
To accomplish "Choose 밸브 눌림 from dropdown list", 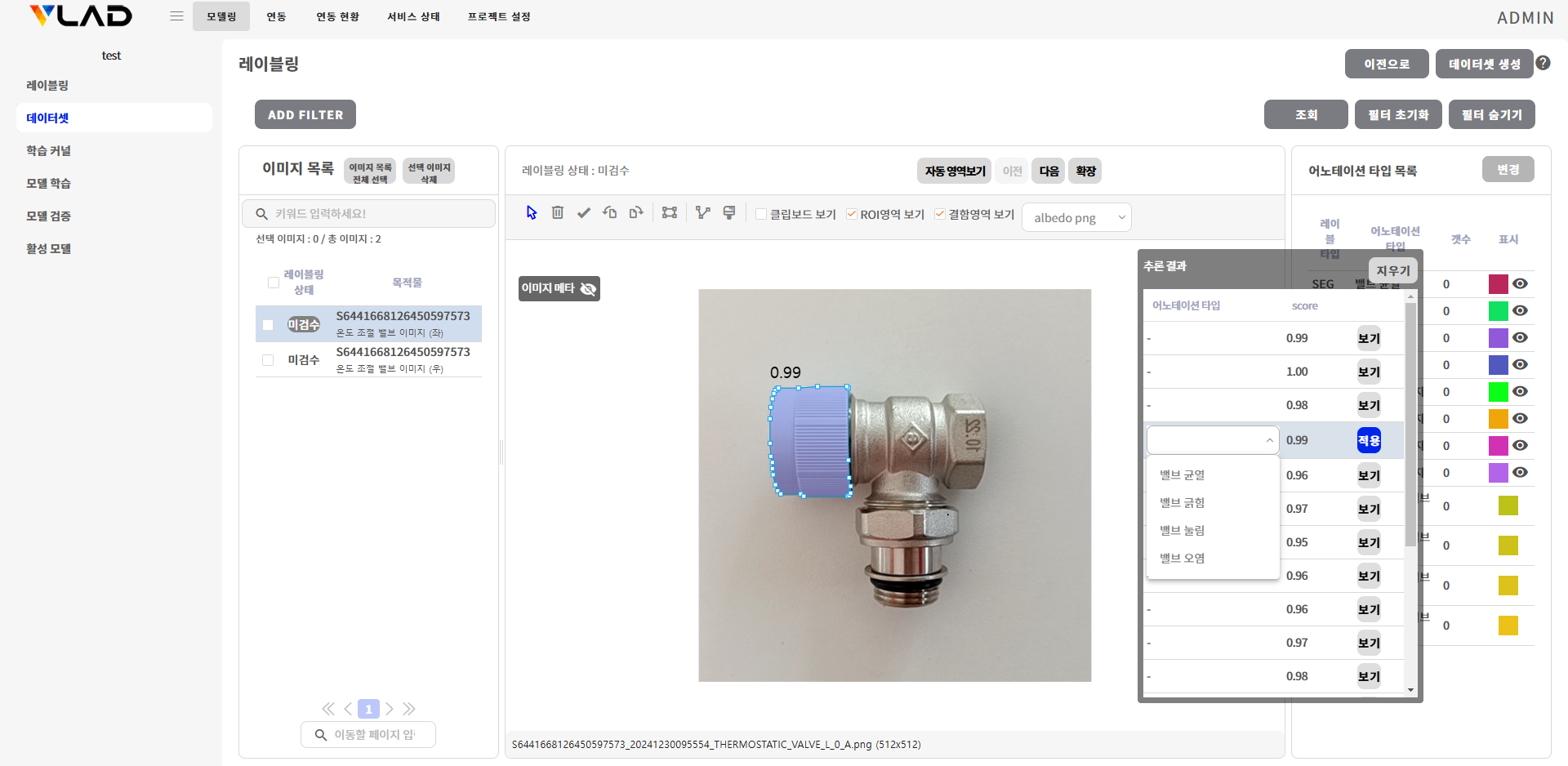I will tap(1213, 530).
